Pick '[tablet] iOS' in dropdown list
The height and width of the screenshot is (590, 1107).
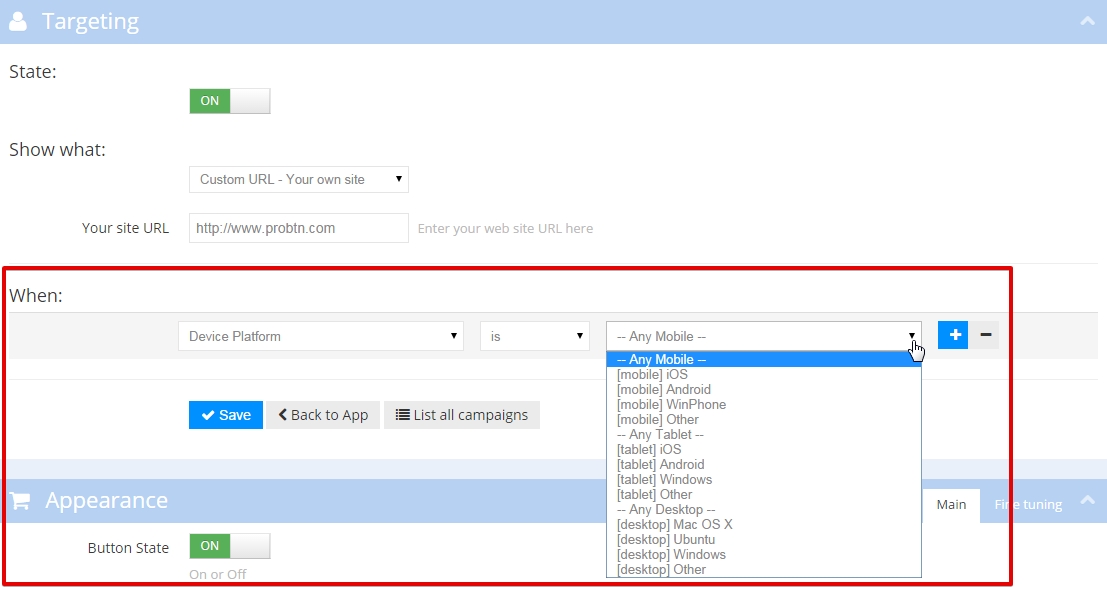coord(649,450)
